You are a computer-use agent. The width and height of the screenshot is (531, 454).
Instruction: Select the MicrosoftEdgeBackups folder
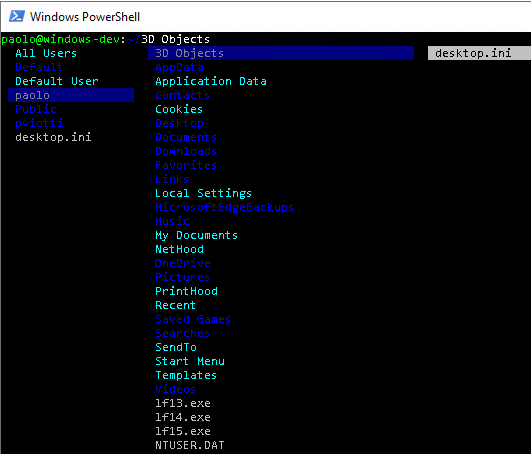tap(225, 207)
